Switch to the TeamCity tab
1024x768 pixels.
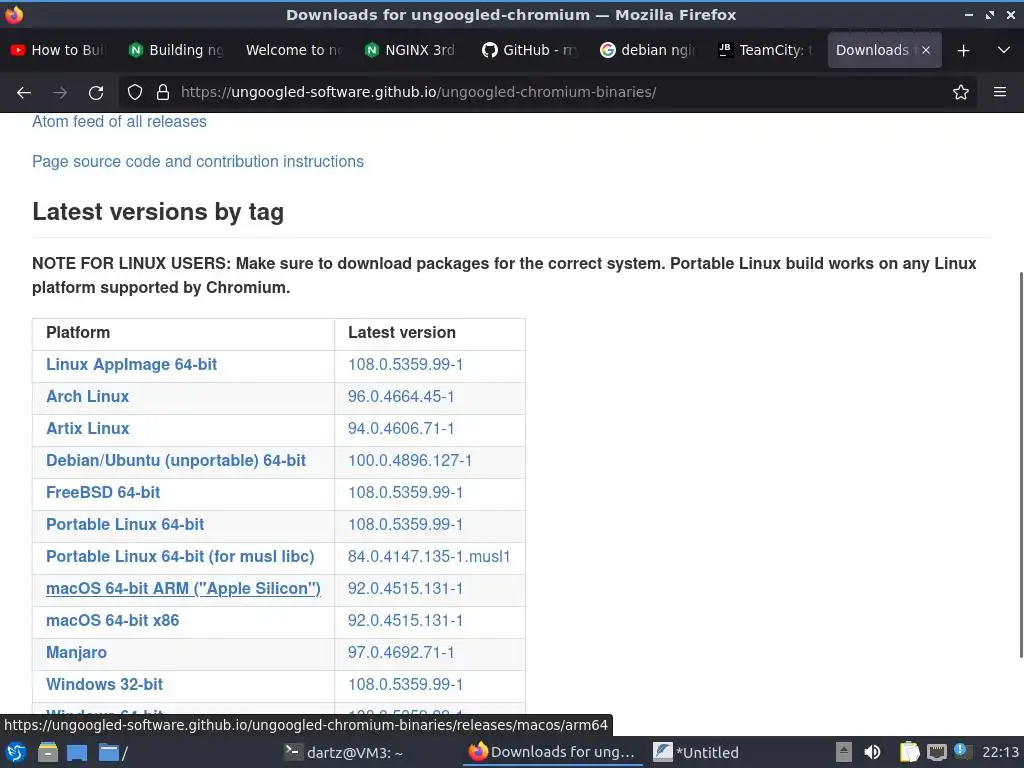tap(765, 50)
